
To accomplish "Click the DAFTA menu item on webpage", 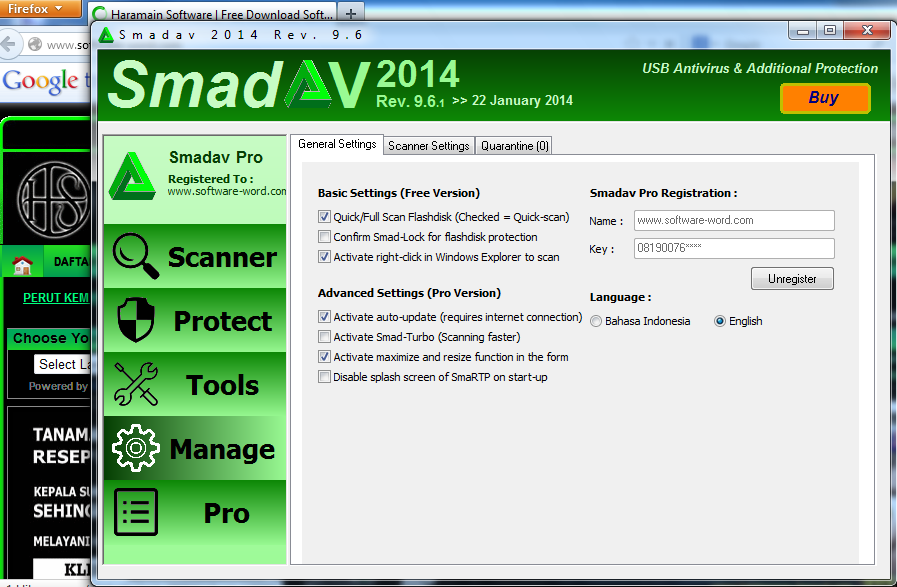I will click(x=70, y=262).
